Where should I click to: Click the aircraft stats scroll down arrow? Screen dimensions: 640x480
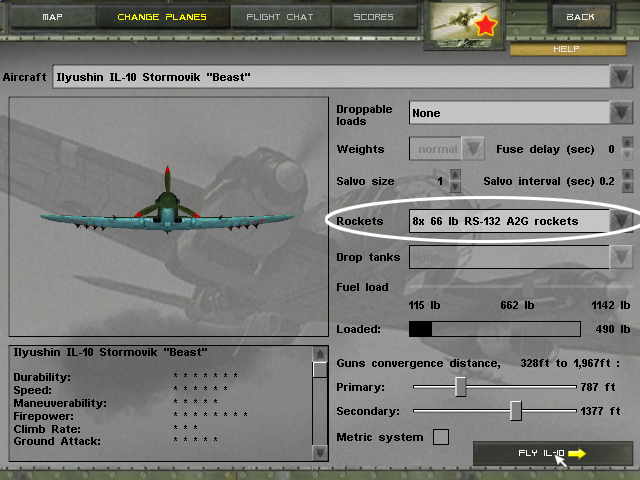click(320, 452)
